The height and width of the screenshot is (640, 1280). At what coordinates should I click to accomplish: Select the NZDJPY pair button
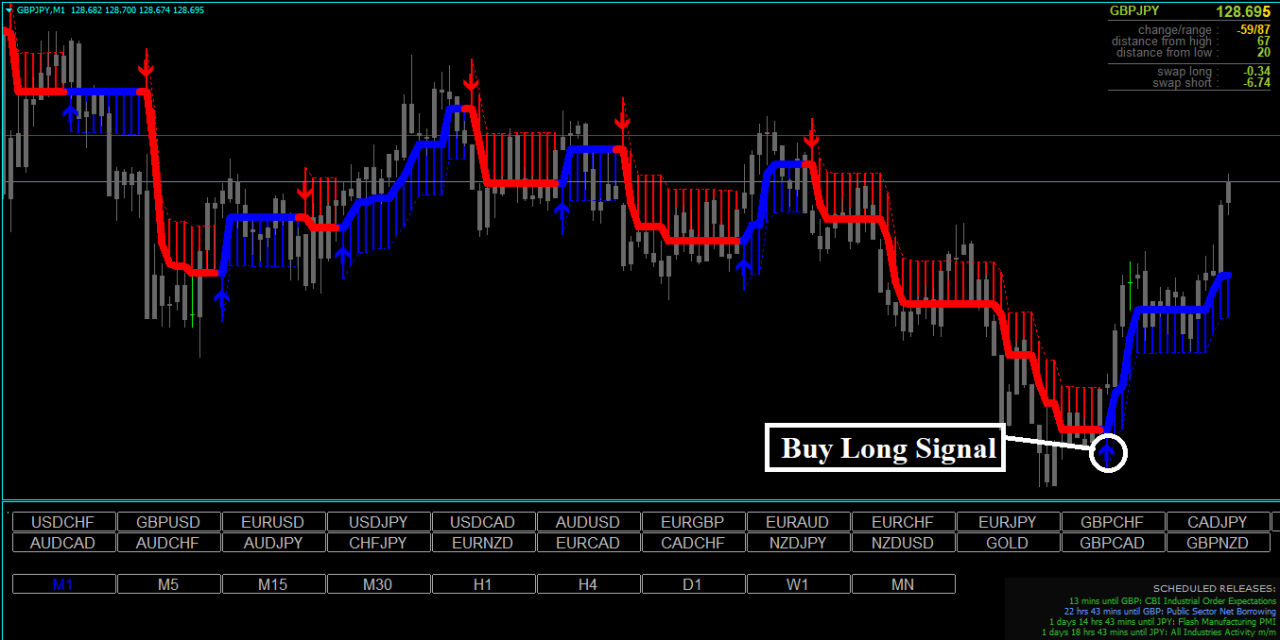point(798,543)
